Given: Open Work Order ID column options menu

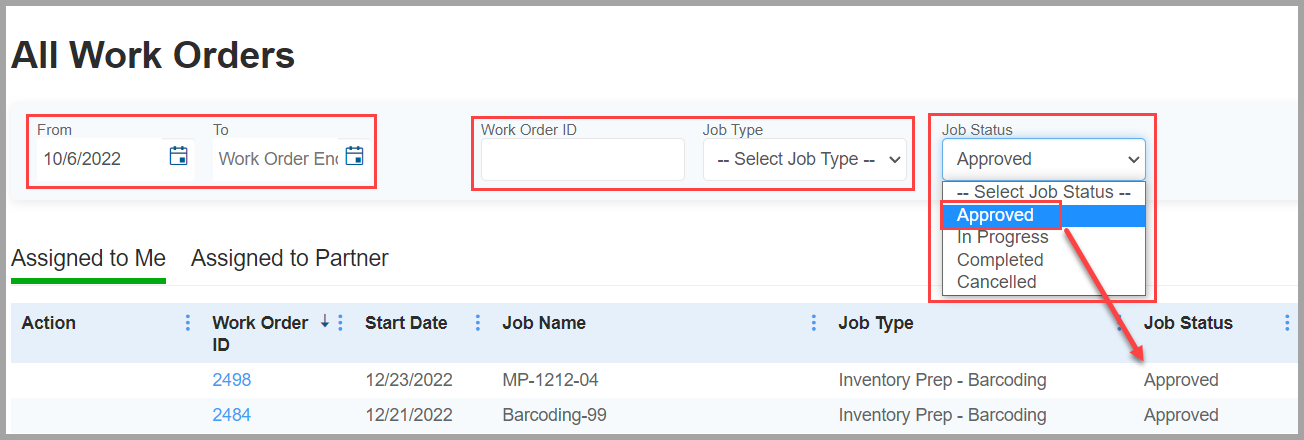Looking at the screenshot, I should [x=340, y=323].
